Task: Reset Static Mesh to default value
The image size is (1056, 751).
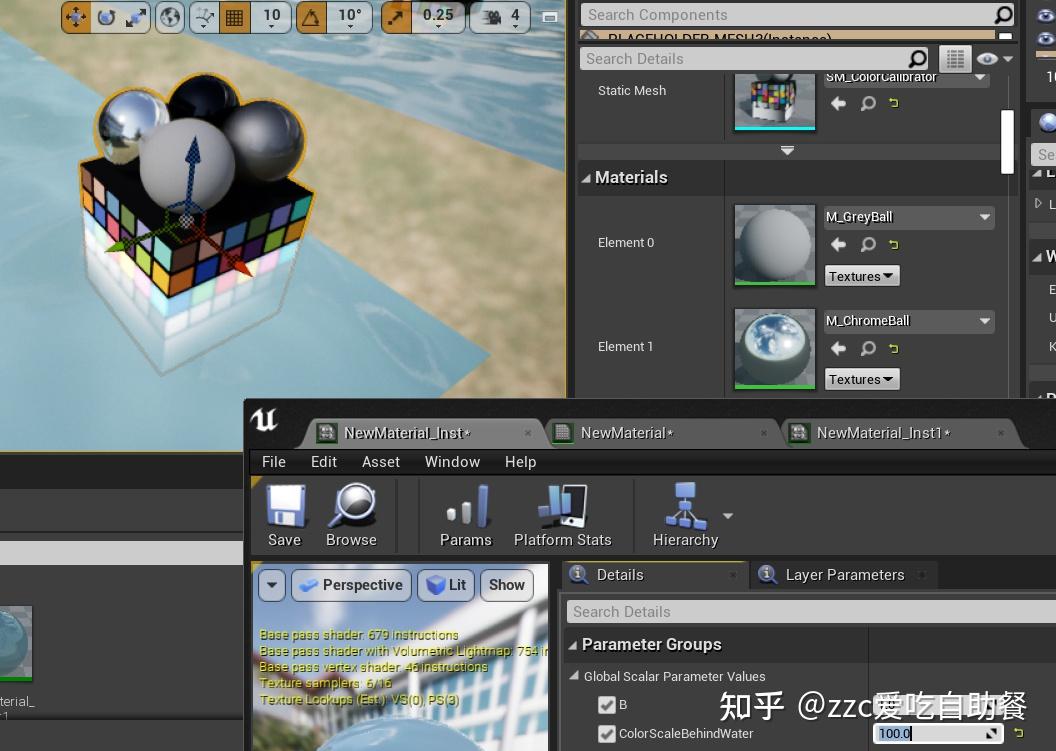Action: point(894,103)
